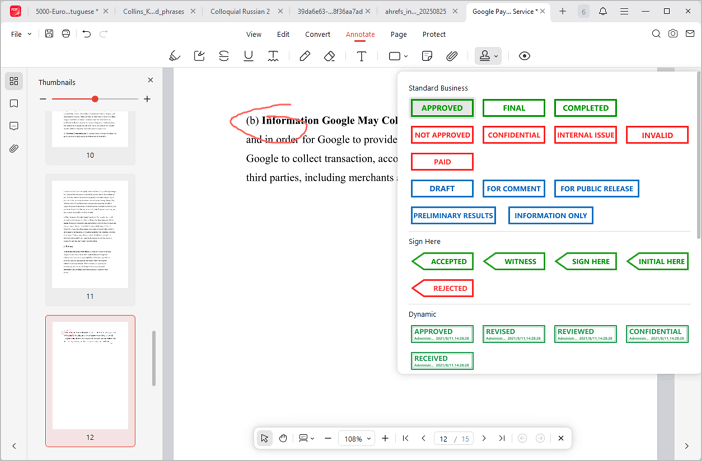Select the Underline annotation tool
Image resolution: width=702 pixels, height=461 pixels.
(x=248, y=56)
